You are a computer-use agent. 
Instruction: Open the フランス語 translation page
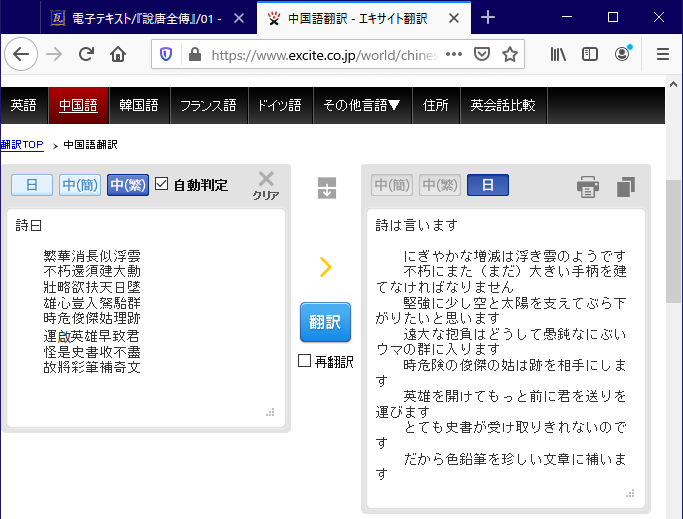point(208,105)
